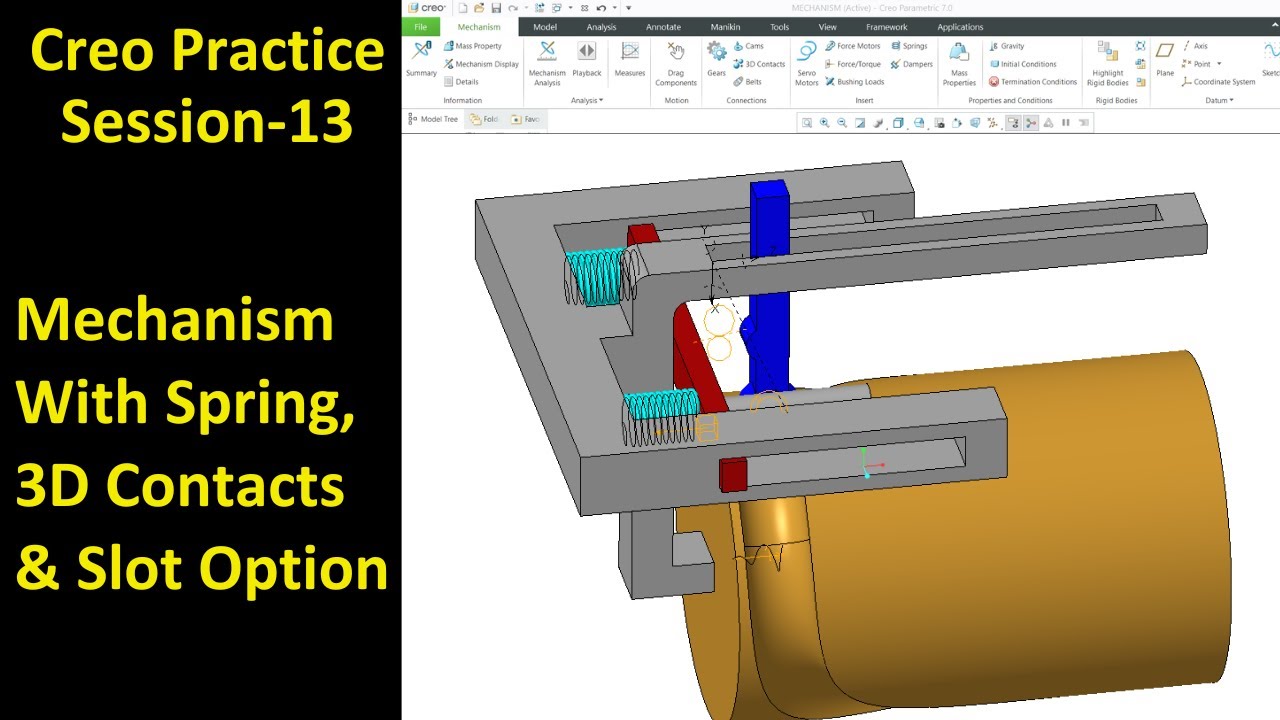Switch to the Annotate tab

tap(663, 27)
